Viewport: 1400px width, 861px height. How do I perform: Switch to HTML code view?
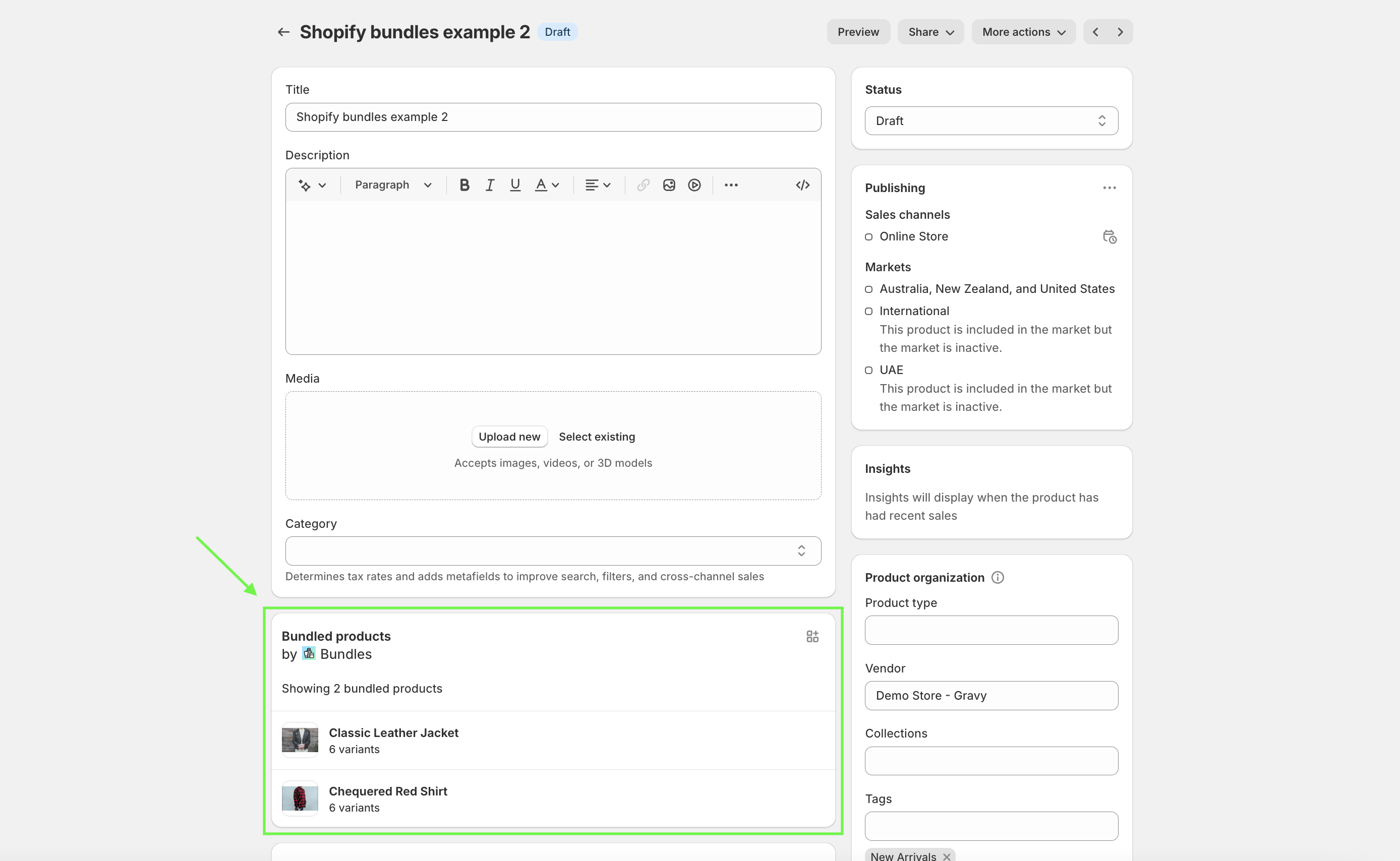point(802,185)
